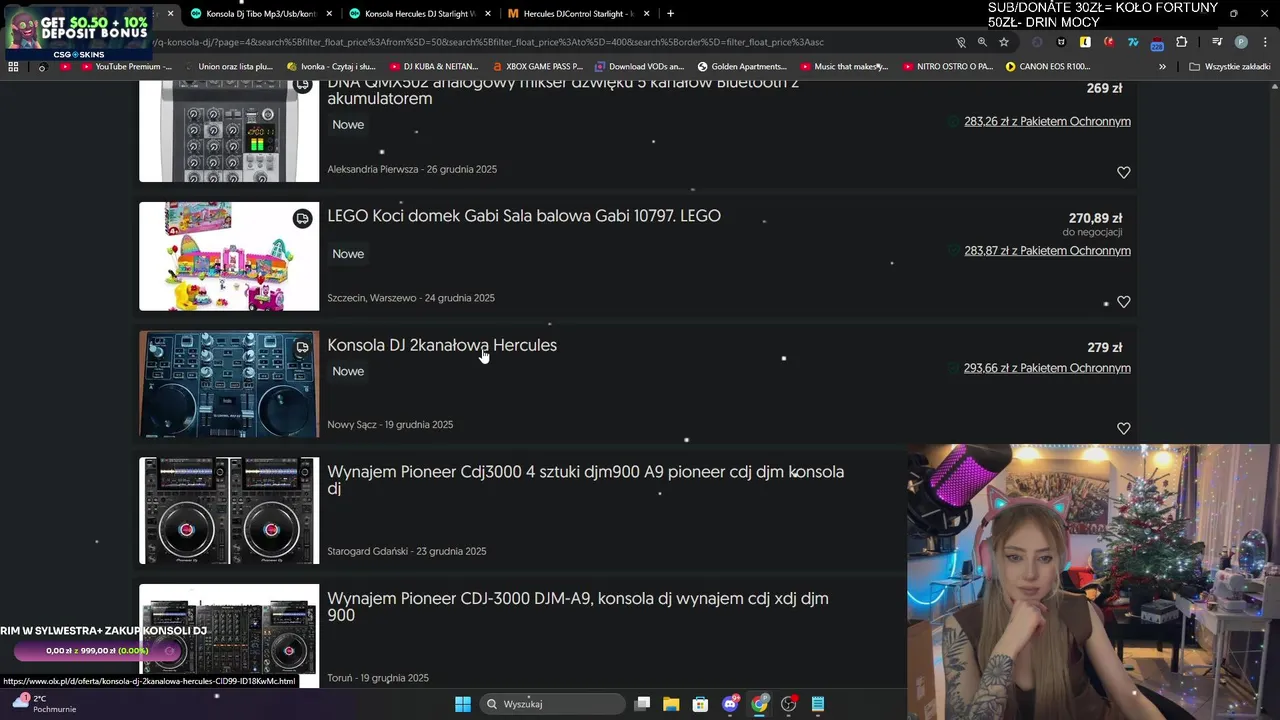The height and width of the screenshot is (720, 1280).
Task: Open LEGO Koci domek Gabi listing title
Action: point(524,216)
